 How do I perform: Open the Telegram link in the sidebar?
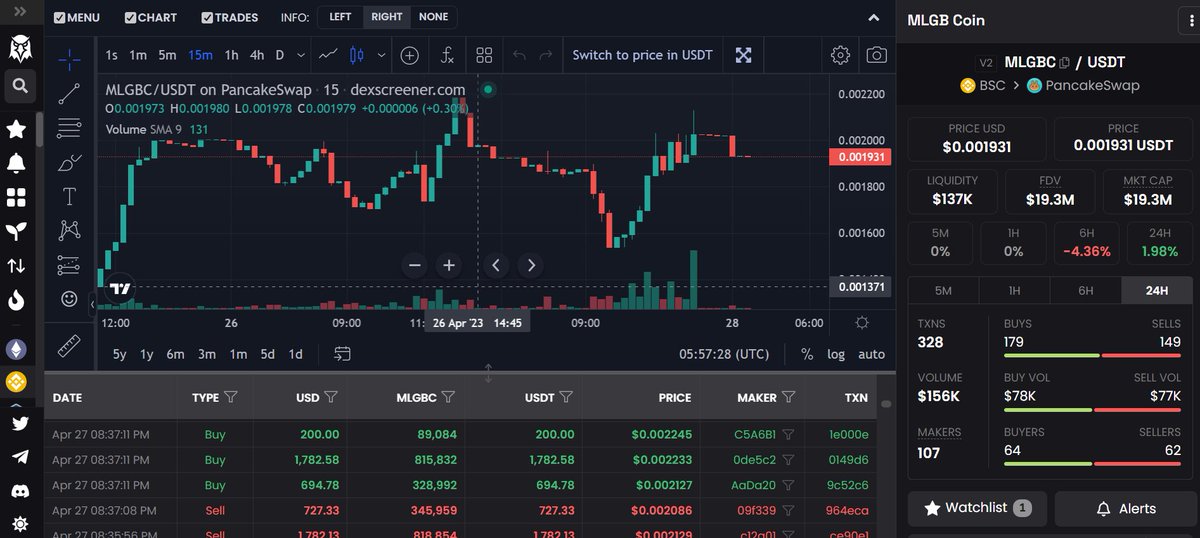(20, 456)
